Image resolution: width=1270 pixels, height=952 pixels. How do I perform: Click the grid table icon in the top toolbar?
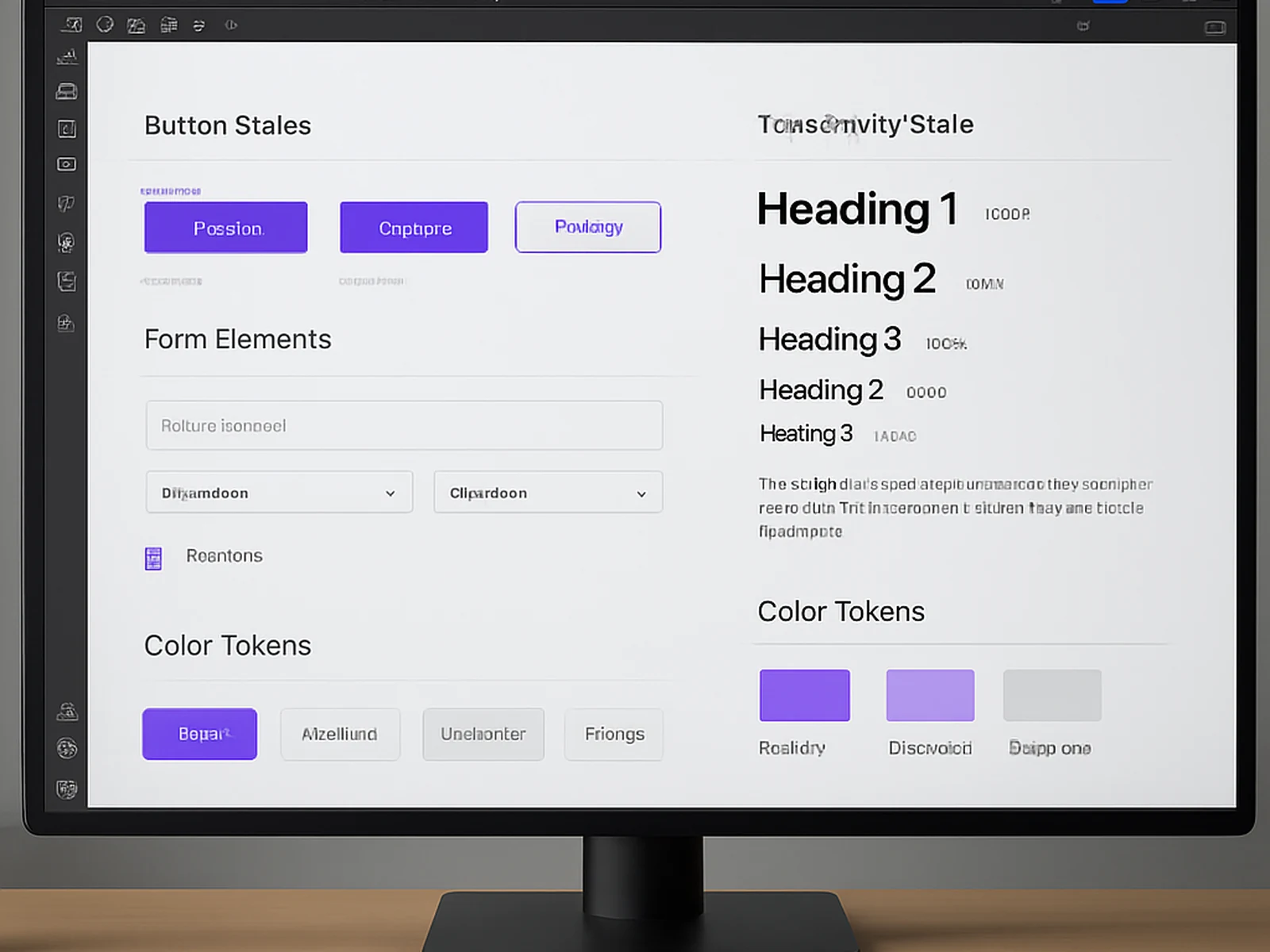tap(169, 25)
